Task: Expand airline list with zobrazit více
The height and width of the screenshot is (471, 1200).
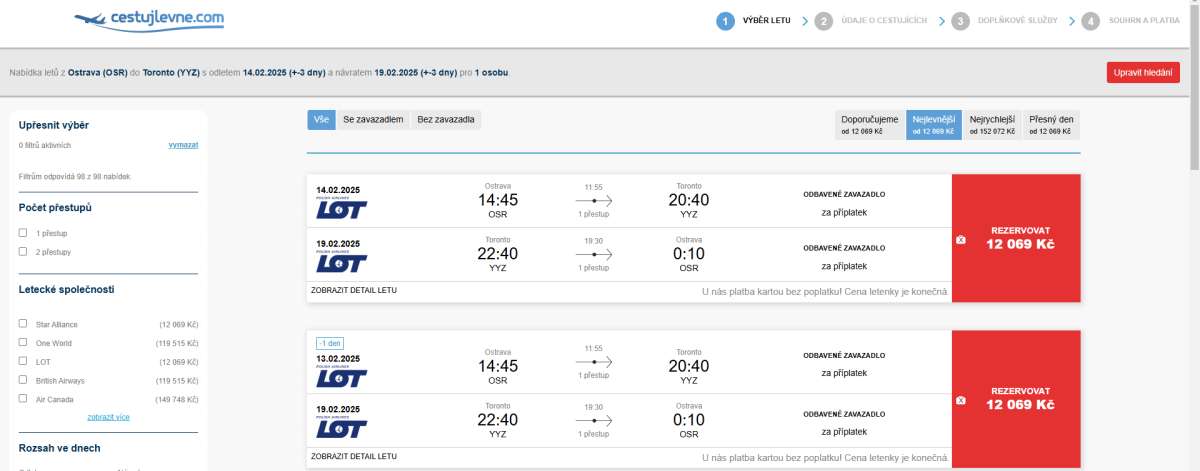Action: (x=108, y=417)
